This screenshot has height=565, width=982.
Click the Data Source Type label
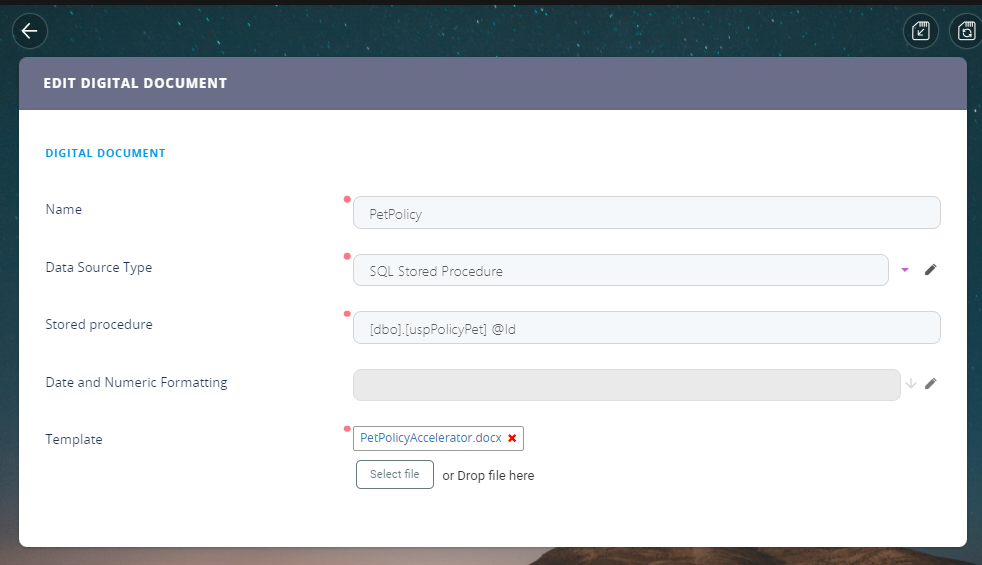99,267
